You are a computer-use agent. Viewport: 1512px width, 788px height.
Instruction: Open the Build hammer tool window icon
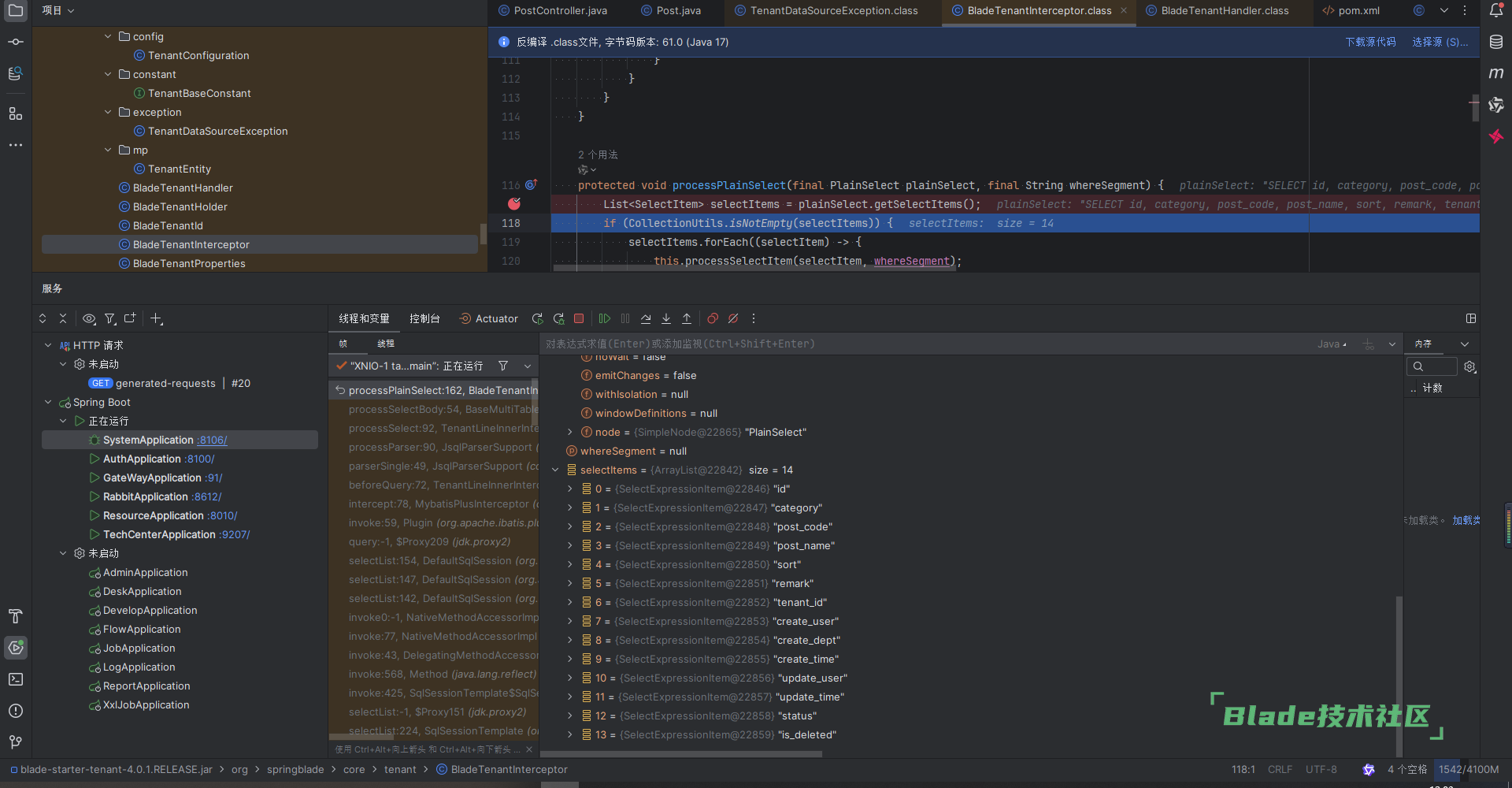tap(16, 616)
